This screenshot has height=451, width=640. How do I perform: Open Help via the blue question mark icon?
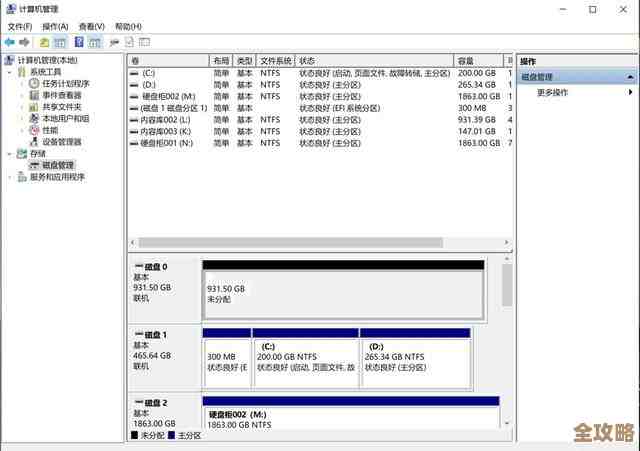click(79, 42)
